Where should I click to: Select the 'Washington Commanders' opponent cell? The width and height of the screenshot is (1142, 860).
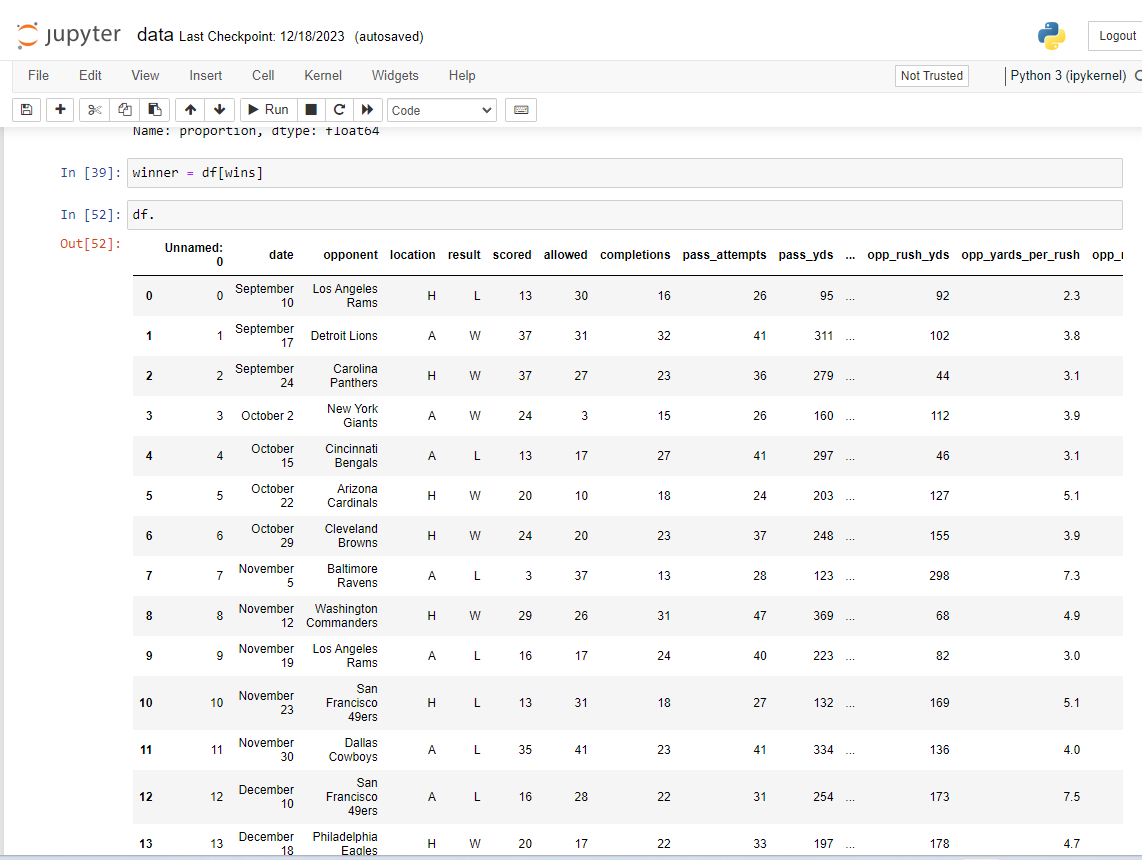point(342,616)
